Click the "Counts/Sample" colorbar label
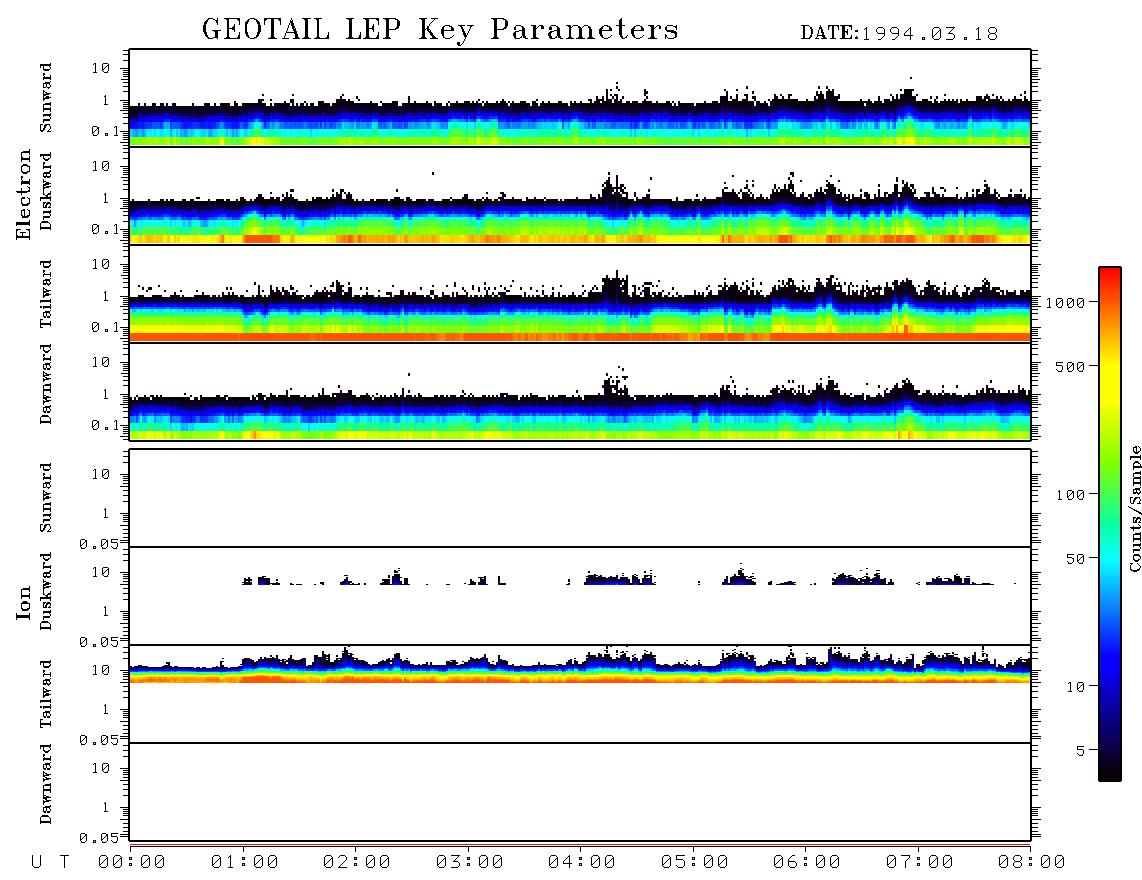This screenshot has width=1142, height=880. pos(1134,508)
